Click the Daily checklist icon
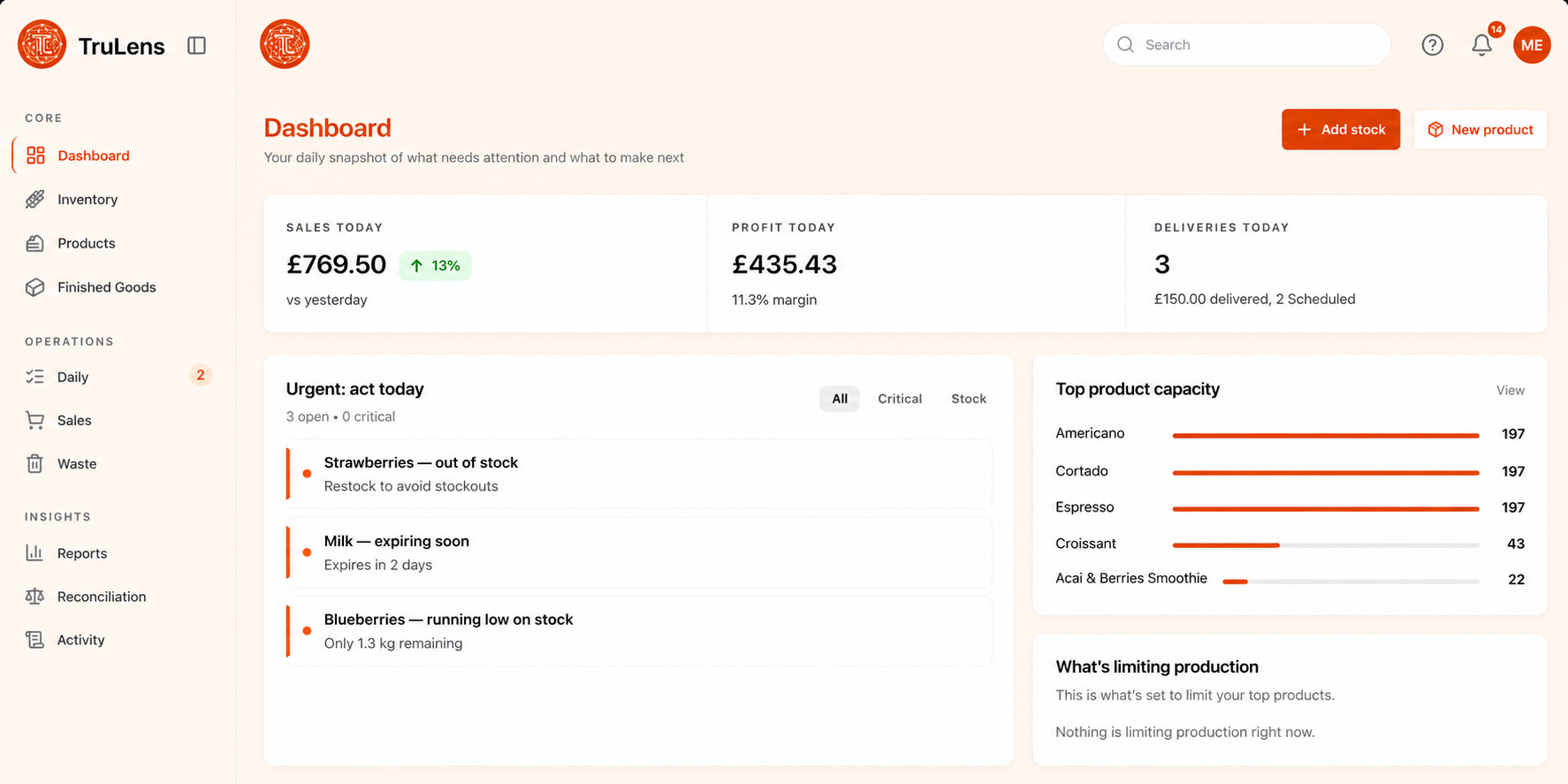The width and height of the screenshot is (1568, 784). (35, 377)
